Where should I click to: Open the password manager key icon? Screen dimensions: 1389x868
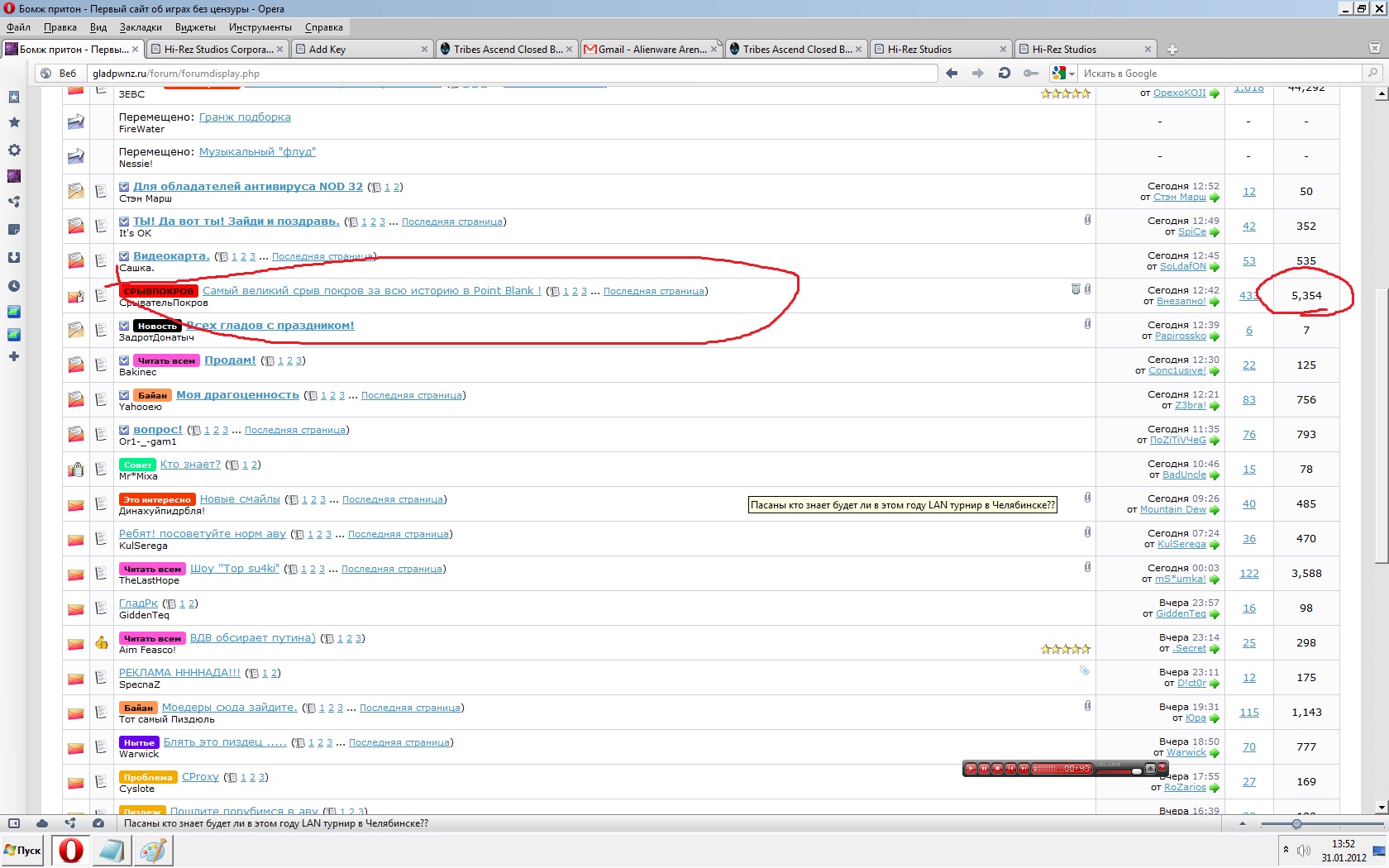pos(1030,74)
